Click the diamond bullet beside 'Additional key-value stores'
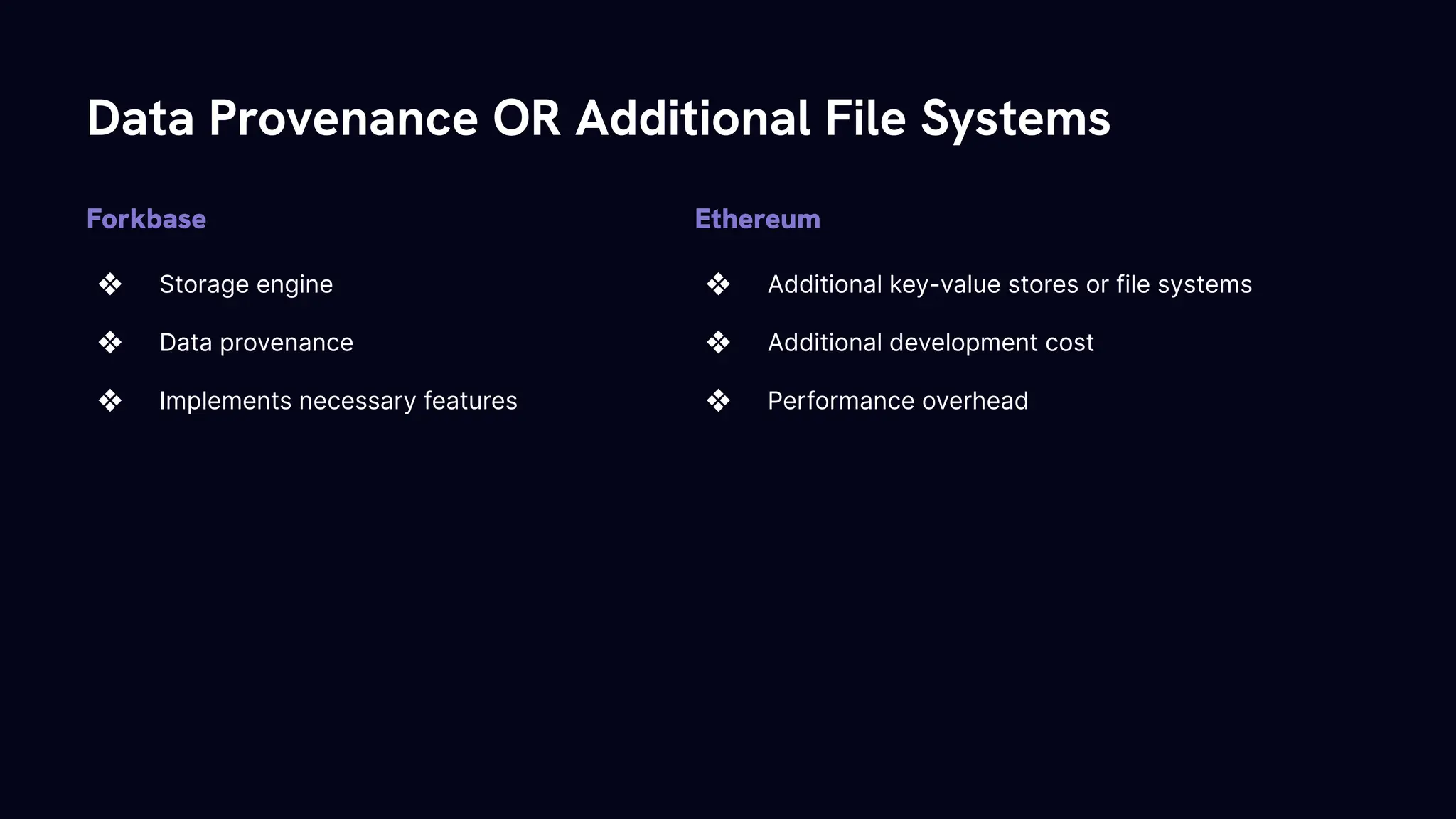 pyautogui.click(x=718, y=284)
